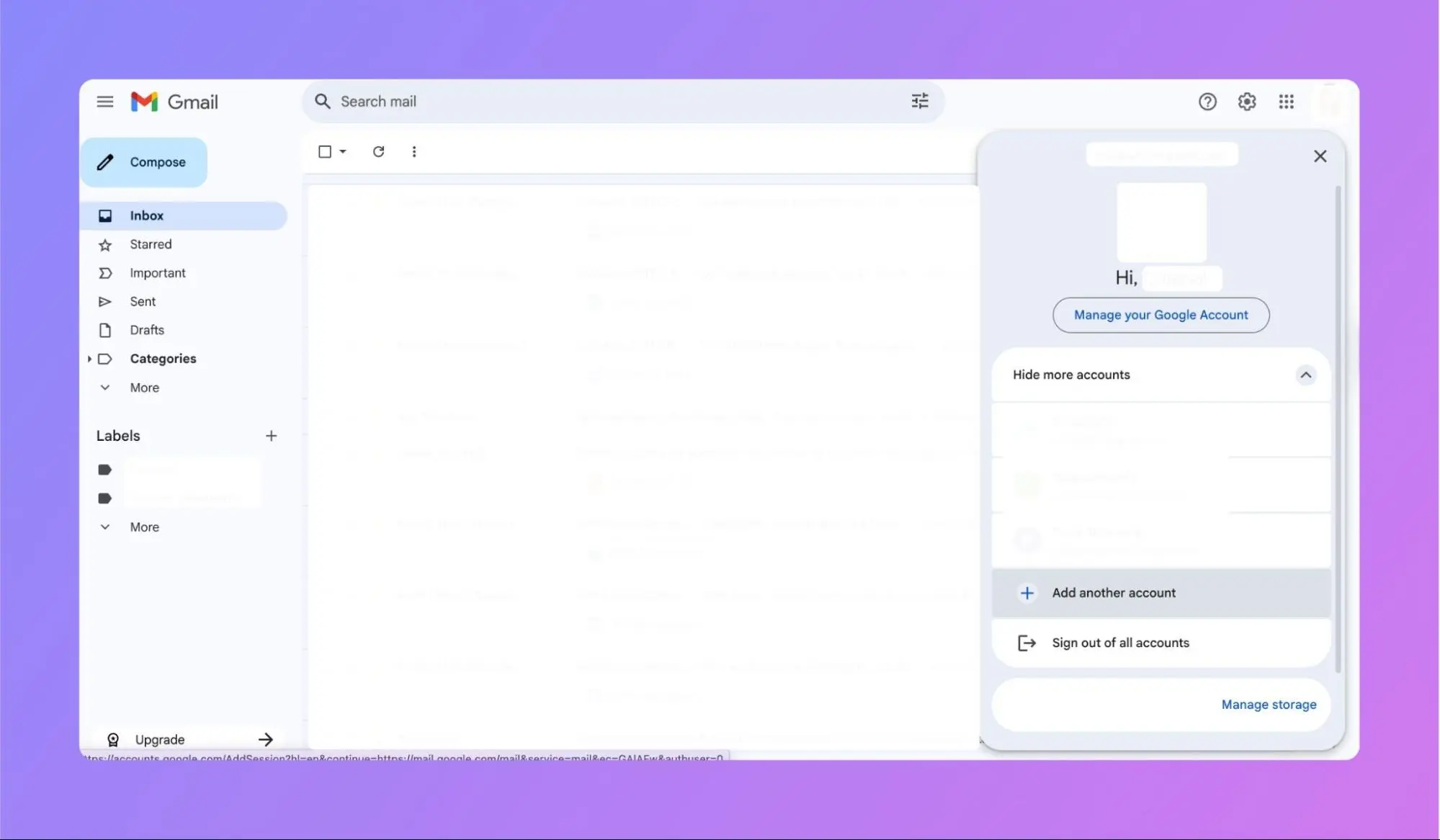Select the Sent folder
1440x840 pixels.
[143, 301]
